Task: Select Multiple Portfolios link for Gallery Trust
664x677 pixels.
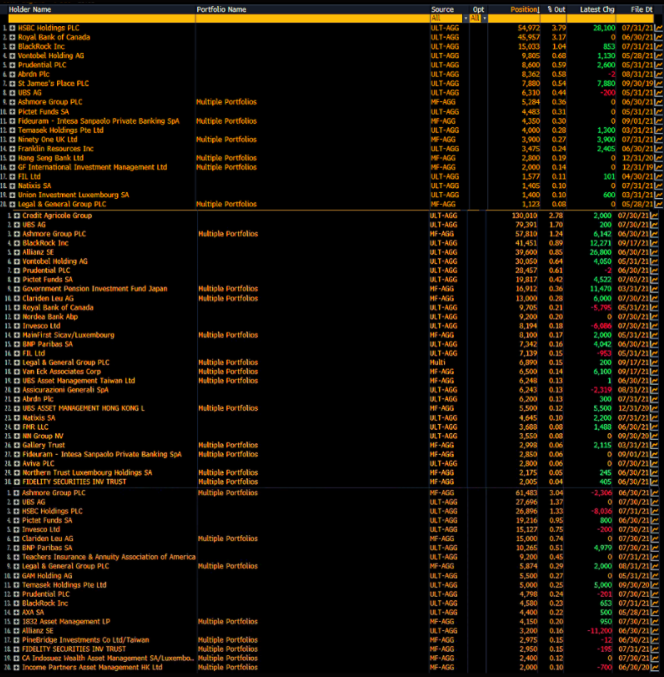Action: (x=228, y=445)
